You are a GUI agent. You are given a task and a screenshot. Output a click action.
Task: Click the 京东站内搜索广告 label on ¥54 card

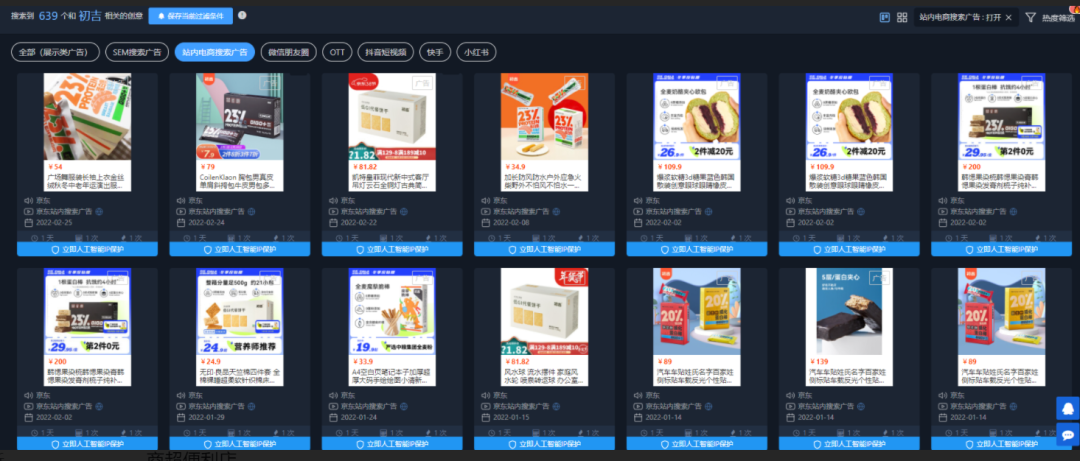[63, 212]
